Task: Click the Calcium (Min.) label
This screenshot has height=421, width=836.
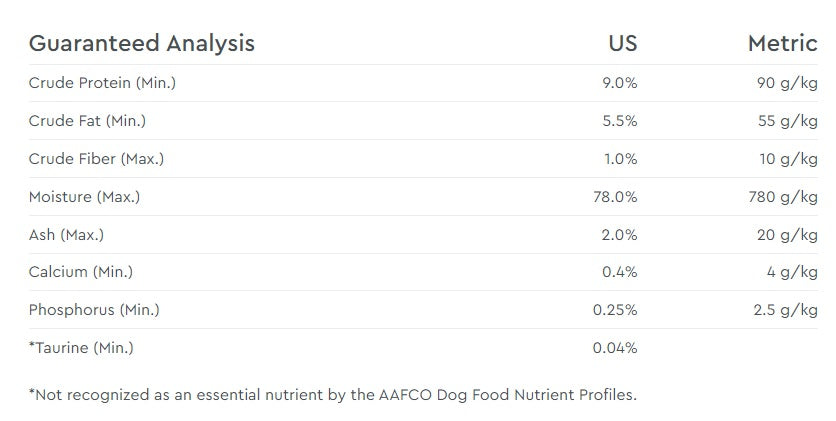Action: [81, 272]
